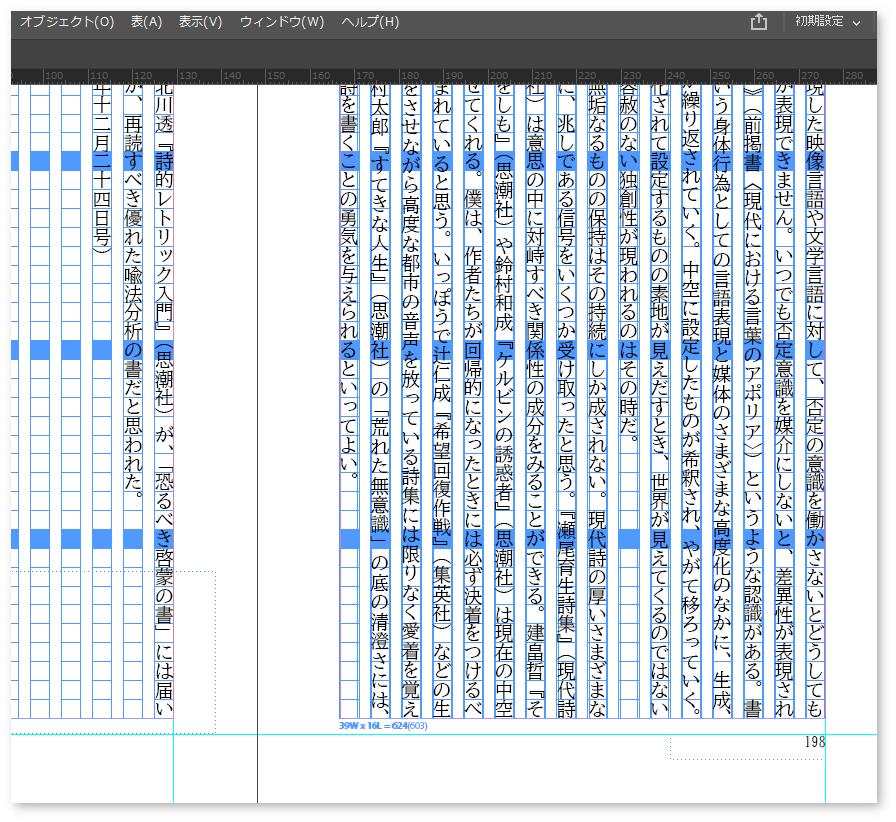The width and height of the screenshot is (896, 822).
Task: Click the horizontal ruler at the 100 mark
Action: click(54, 76)
